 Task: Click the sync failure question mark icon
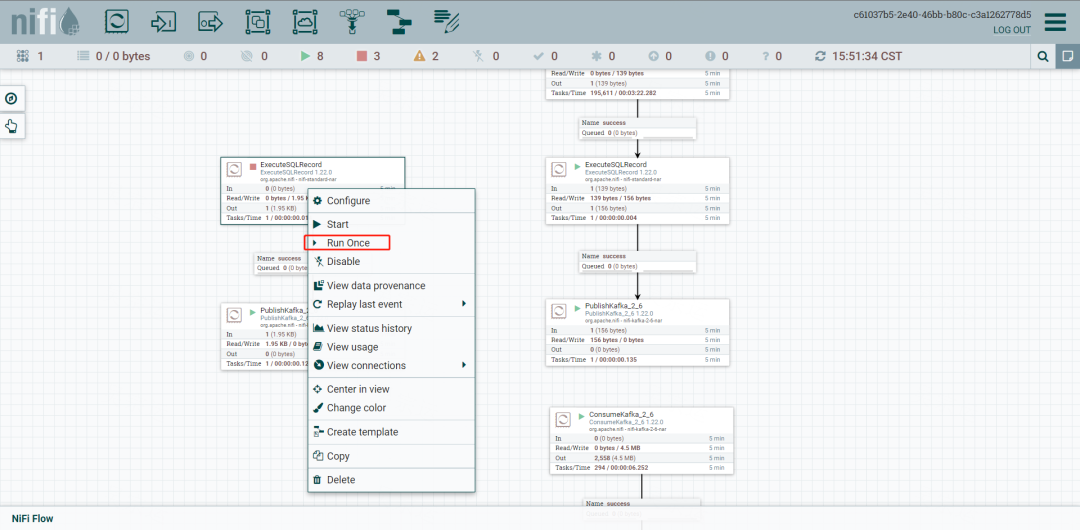click(765, 57)
